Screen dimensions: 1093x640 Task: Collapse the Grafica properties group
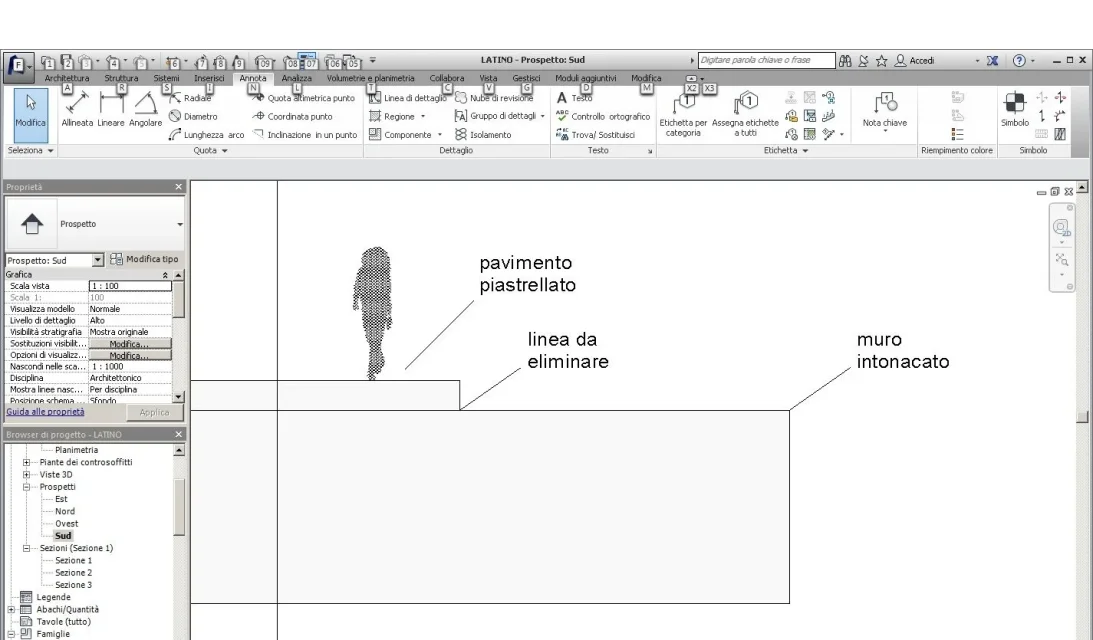pyautogui.click(x=165, y=275)
